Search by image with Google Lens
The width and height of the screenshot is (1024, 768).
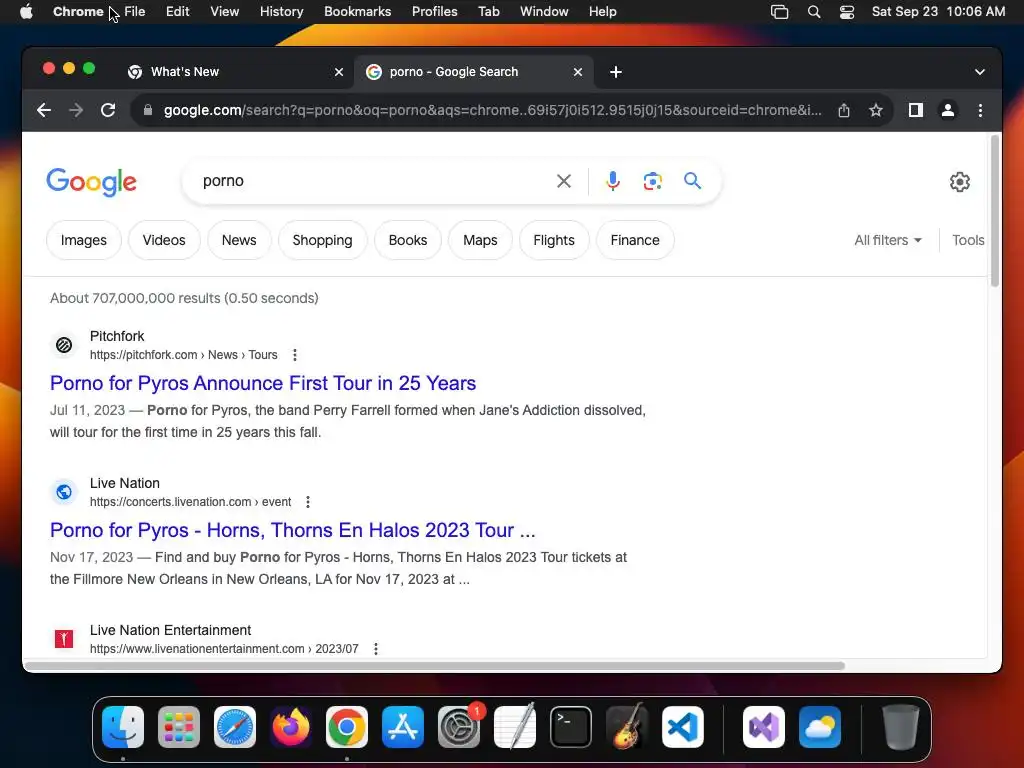[x=652, y=181]
